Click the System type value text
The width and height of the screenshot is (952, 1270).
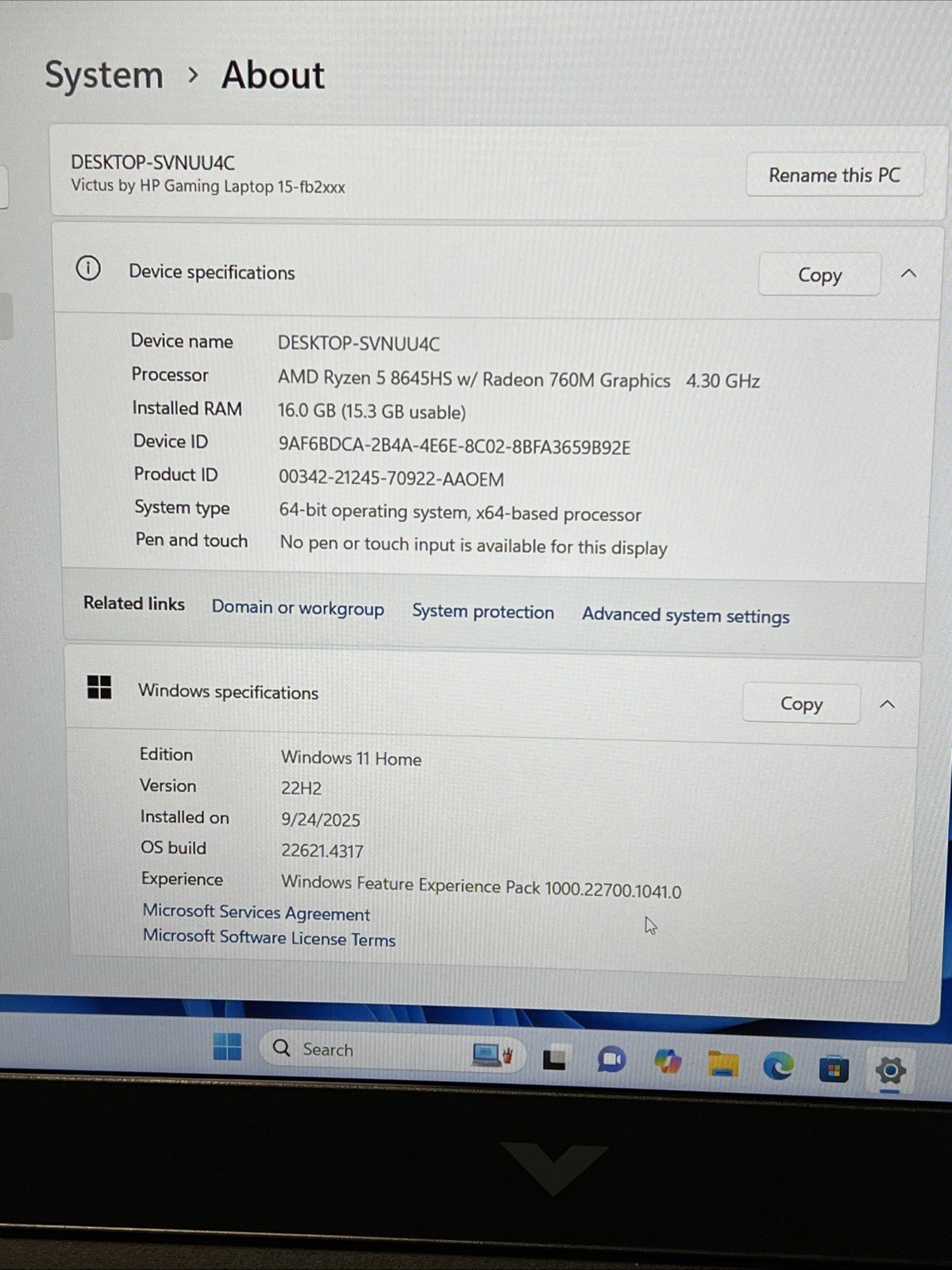coord(460,513)
